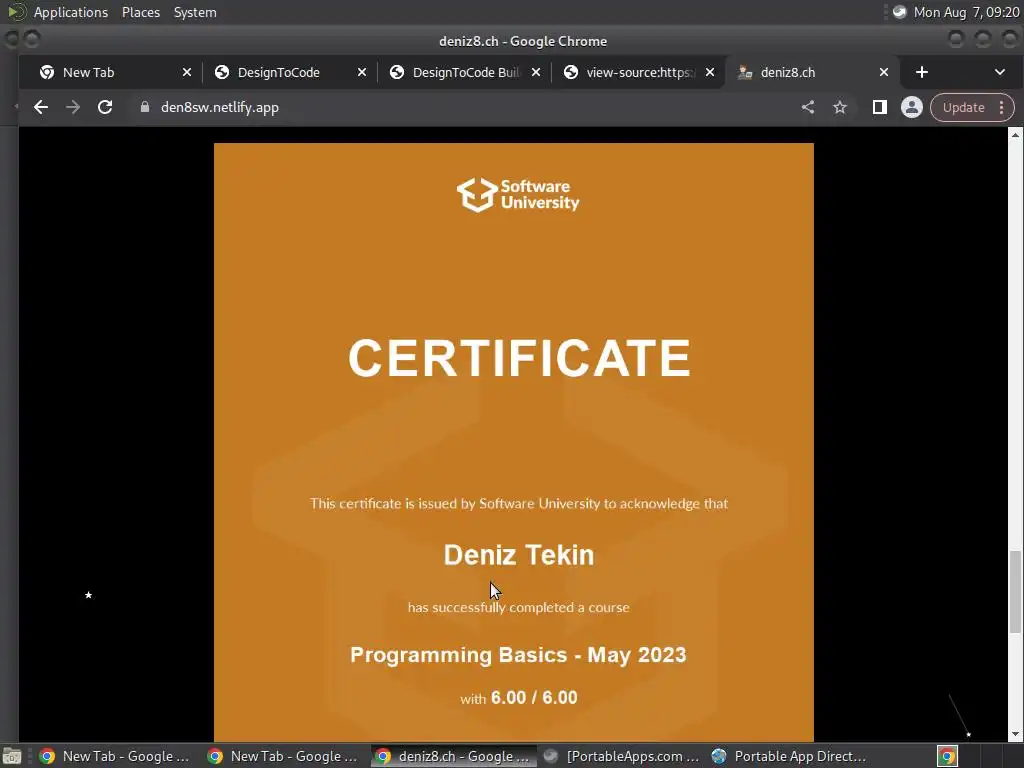Open the side panel icon
This screenshot has width=1024, height=768.
tap(880, 107)
